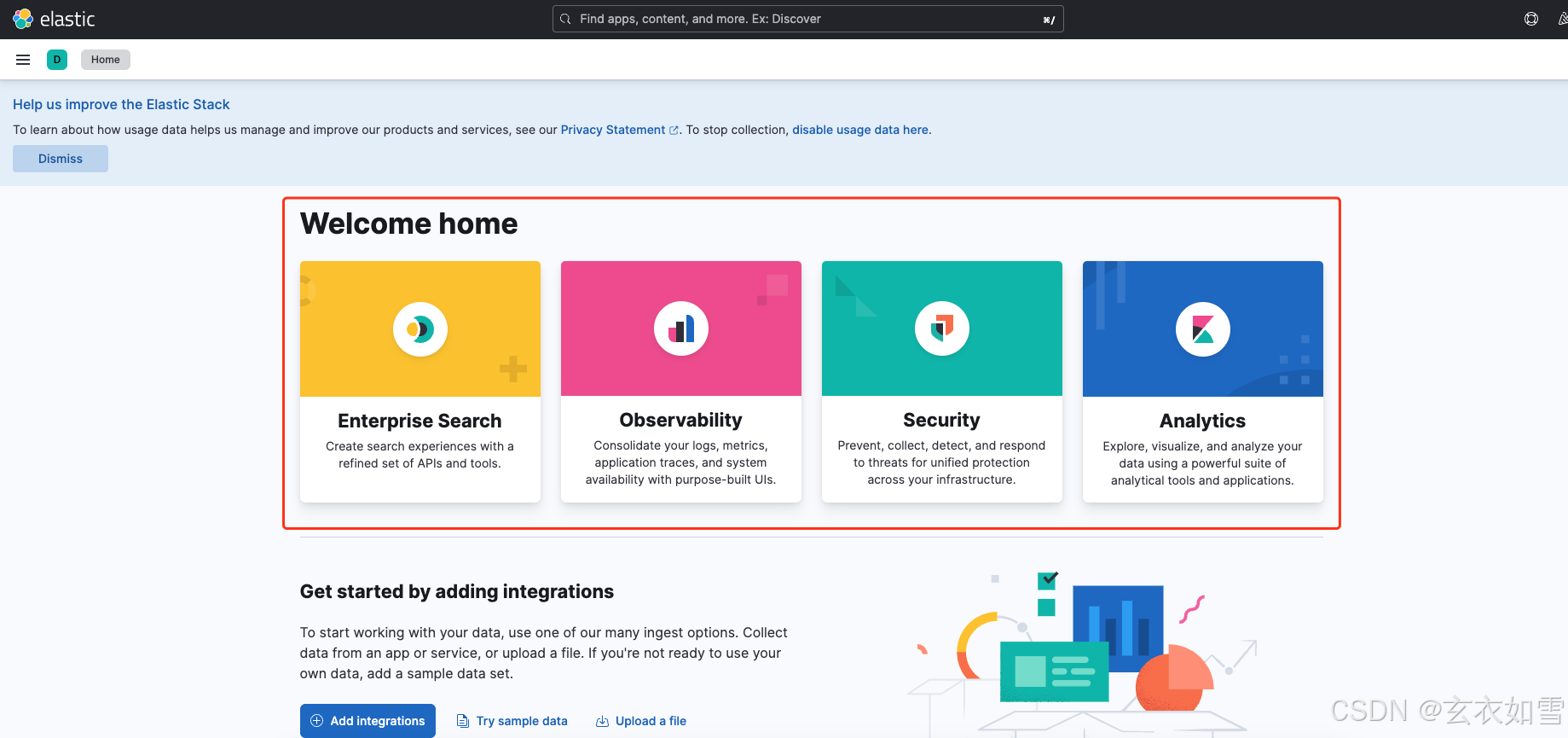The image size is (1568, 738).
Task: Click the Home breadcrumb
Action: point(106,60)
